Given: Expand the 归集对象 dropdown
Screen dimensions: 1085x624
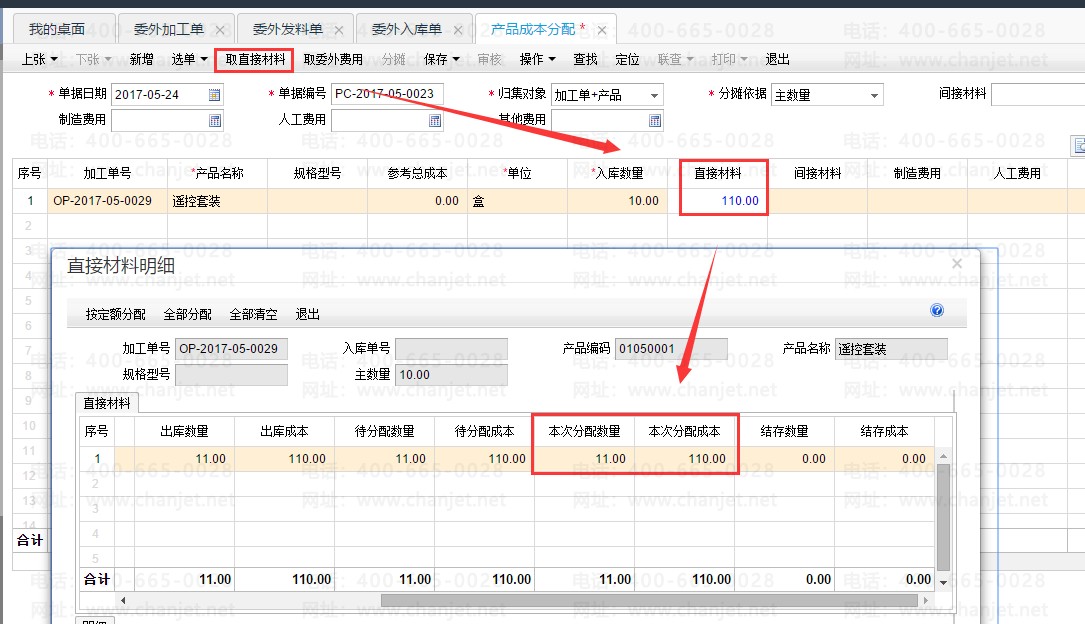Looking at the screenshot, I should point(654,96).
